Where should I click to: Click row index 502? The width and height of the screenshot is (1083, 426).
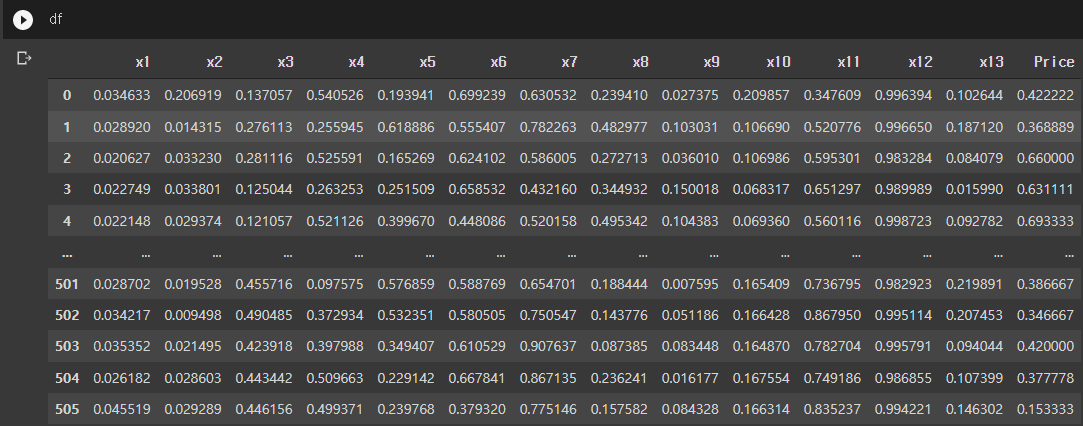tap(67, 315)
